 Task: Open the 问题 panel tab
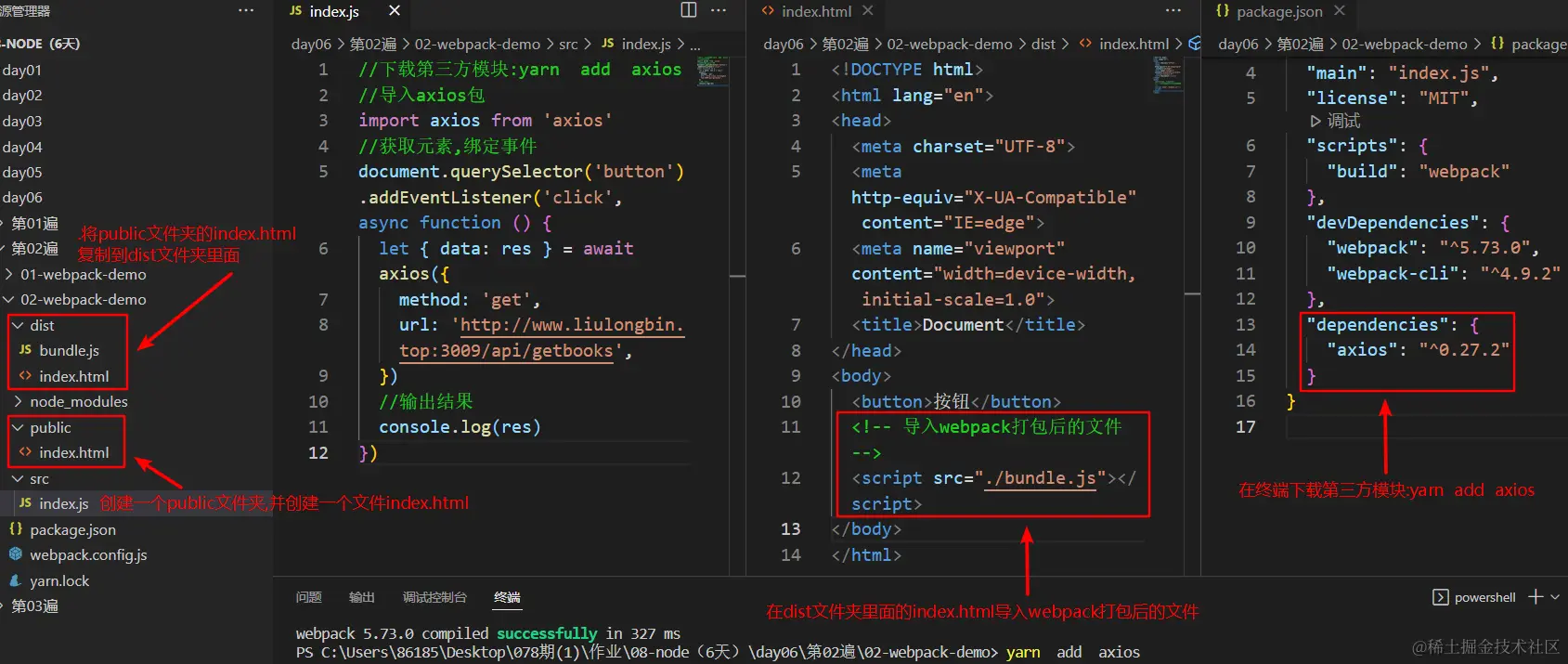pyautogui.click(x=308, y=597)
